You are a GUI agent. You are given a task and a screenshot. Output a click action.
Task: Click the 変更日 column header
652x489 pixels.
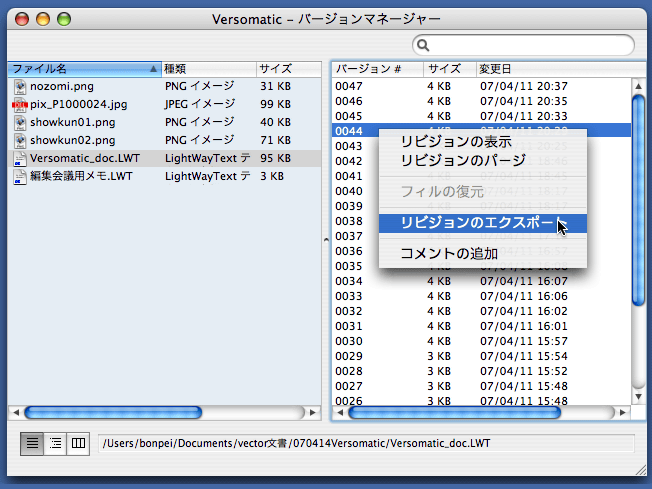click(x=559, y=69)
